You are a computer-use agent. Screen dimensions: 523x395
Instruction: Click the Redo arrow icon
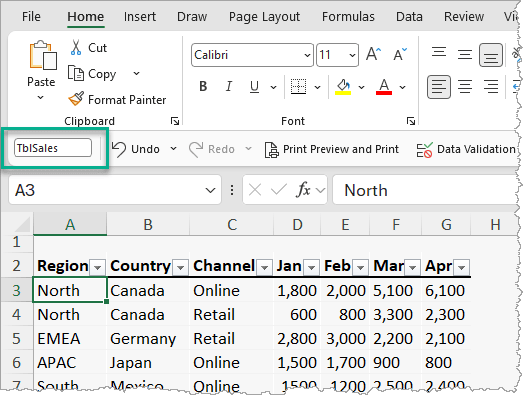(x=196, y=149)
